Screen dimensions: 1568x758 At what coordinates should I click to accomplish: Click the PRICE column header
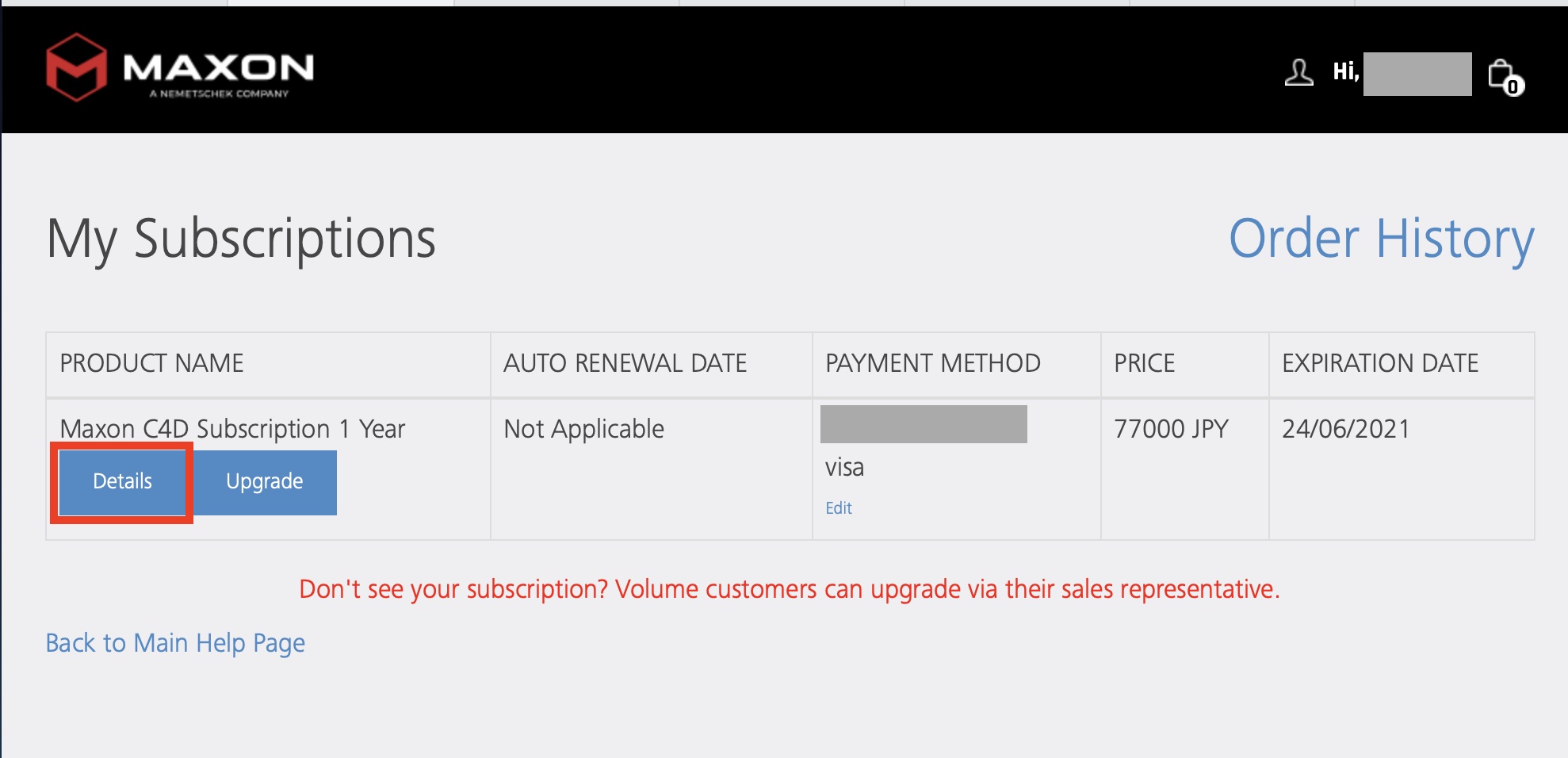[1144, 364]
